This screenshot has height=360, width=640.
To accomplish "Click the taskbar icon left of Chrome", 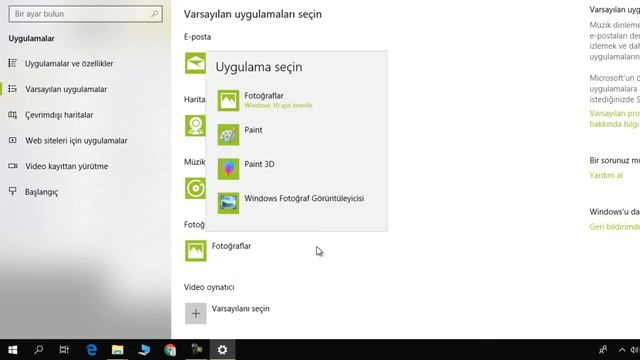I will point(144,350).
